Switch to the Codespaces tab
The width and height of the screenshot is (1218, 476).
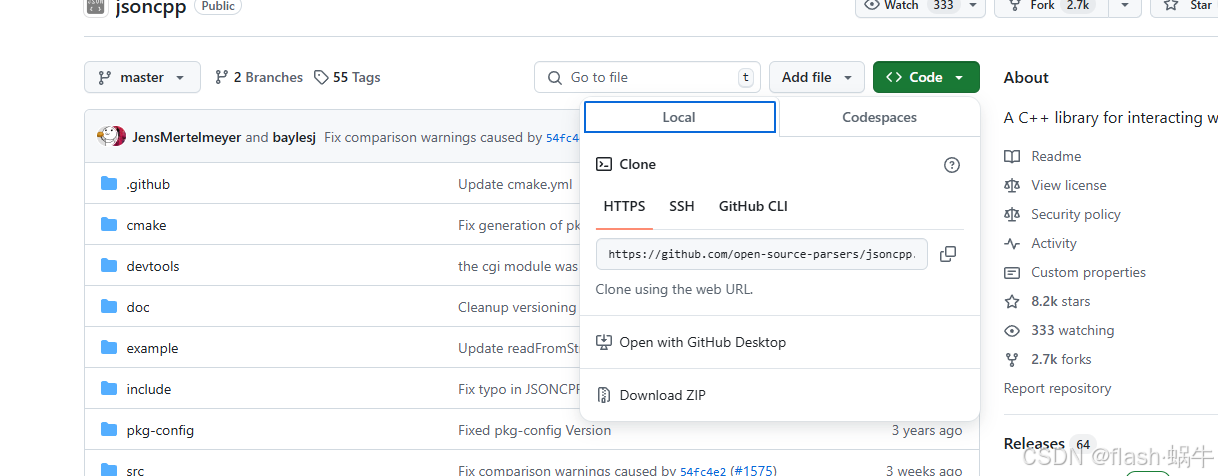coord(879,117)
